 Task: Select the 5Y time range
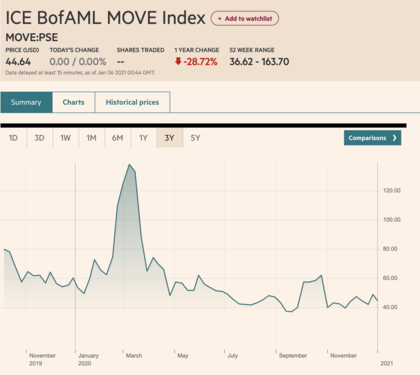coord(195,138)
